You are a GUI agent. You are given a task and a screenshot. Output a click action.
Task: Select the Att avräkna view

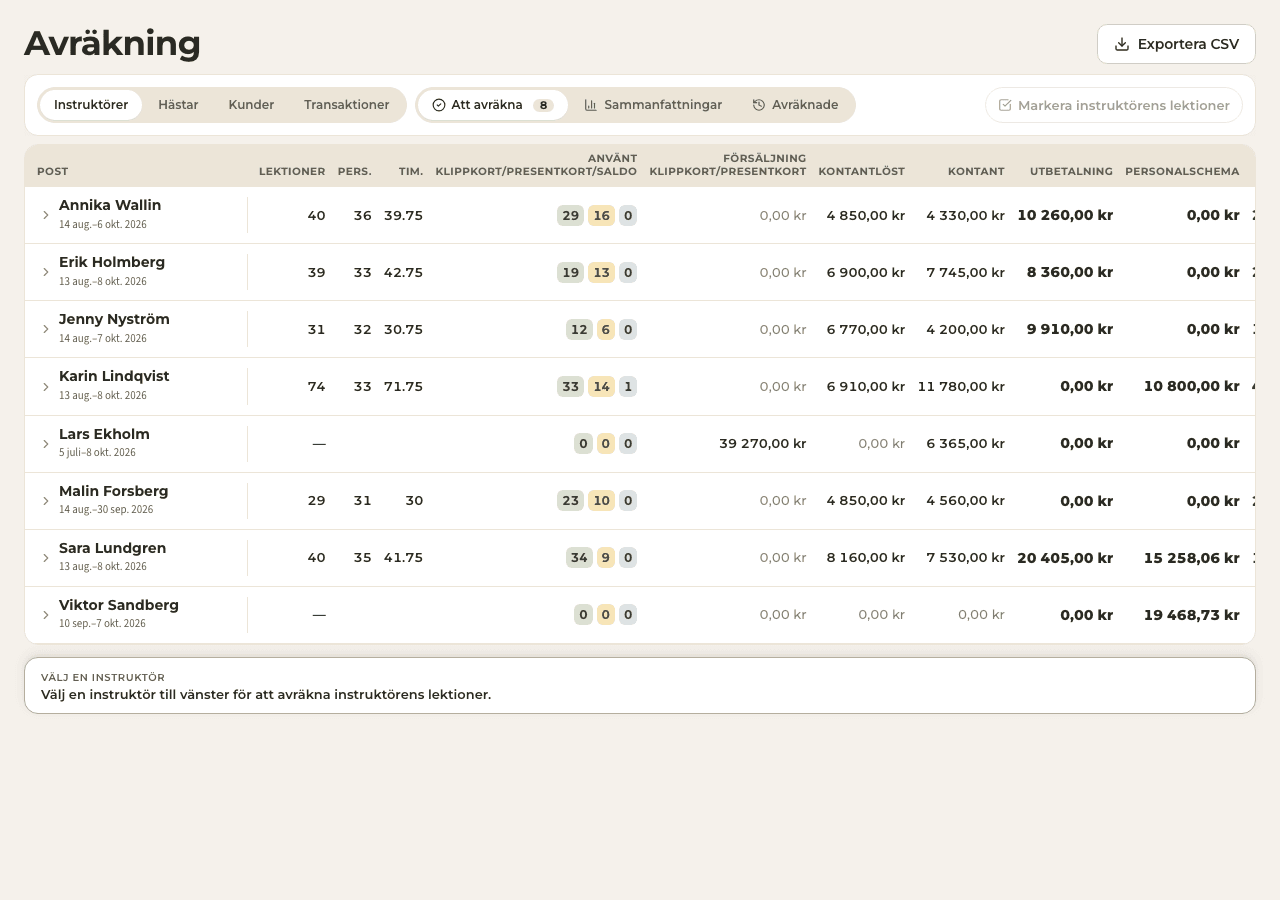pos(493,105)
